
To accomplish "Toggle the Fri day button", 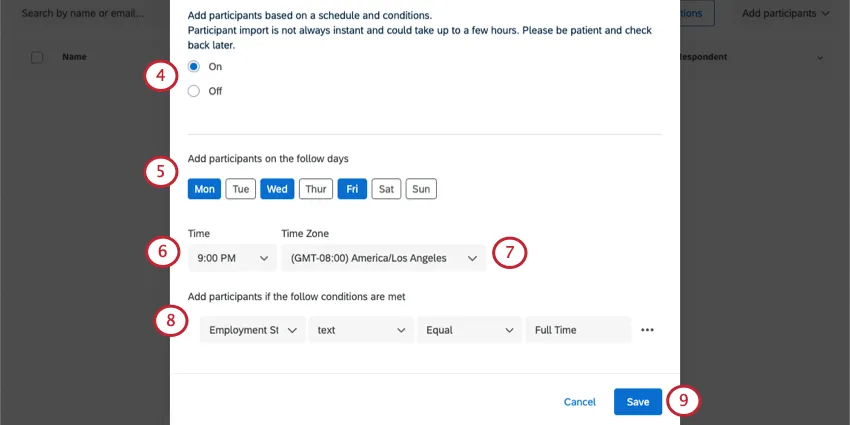I will (352, 189).
